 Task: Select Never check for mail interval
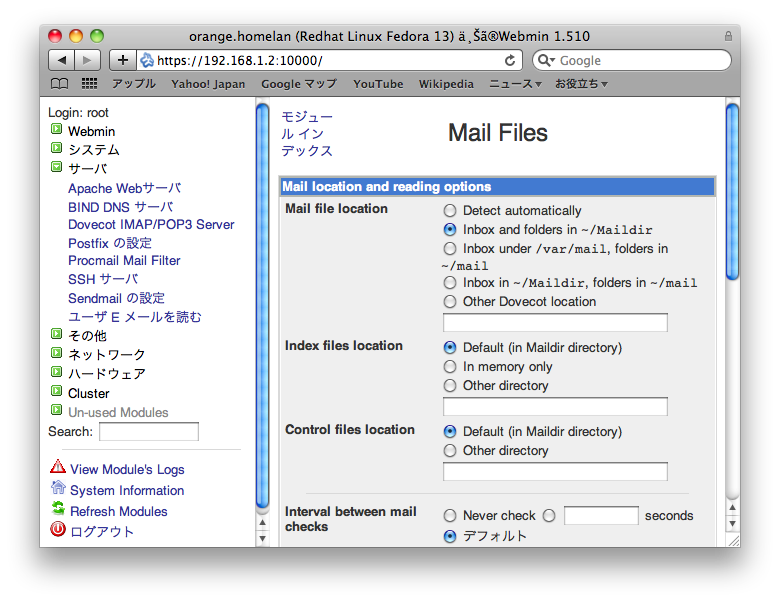(450, 516)
